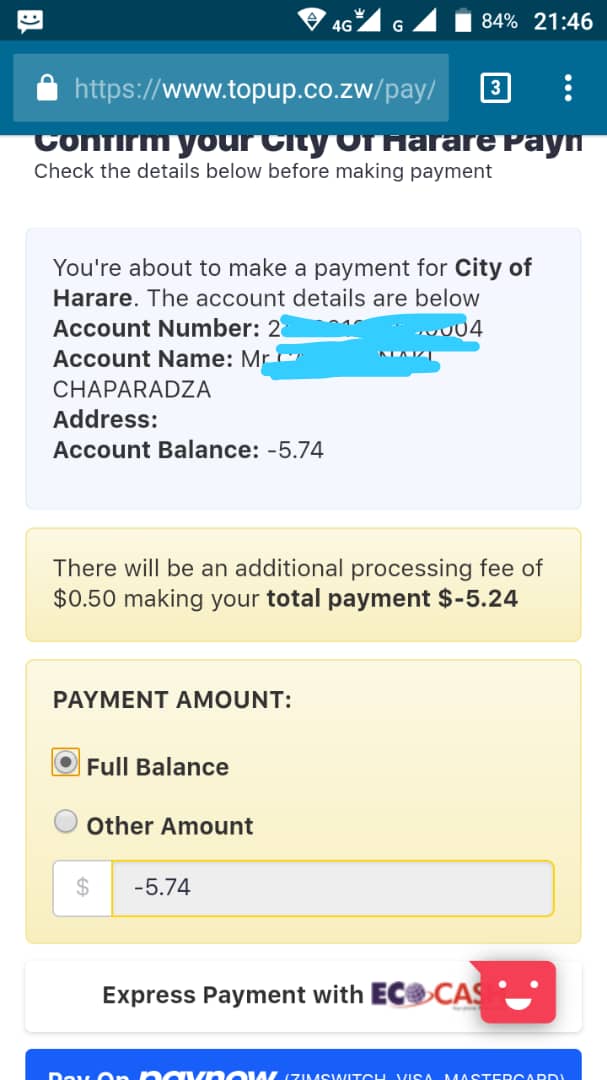The height and width of the screenshot is (1080, 607).
Task: Select the Full Balance option
Action: click(x=64, y=761)
